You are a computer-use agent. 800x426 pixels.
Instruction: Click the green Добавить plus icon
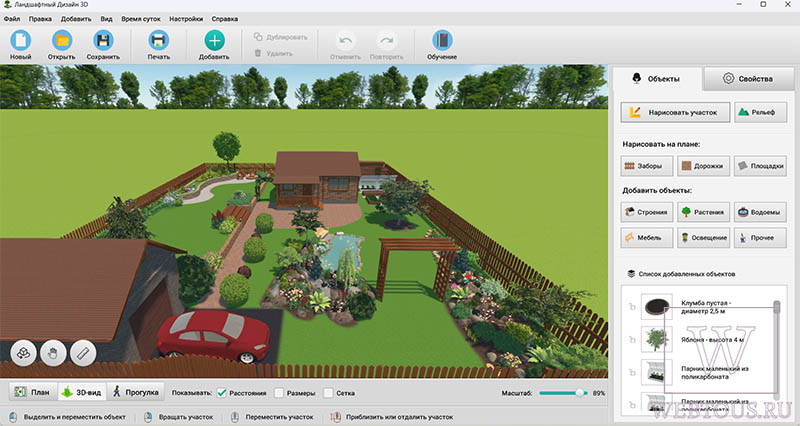(214, 40)
